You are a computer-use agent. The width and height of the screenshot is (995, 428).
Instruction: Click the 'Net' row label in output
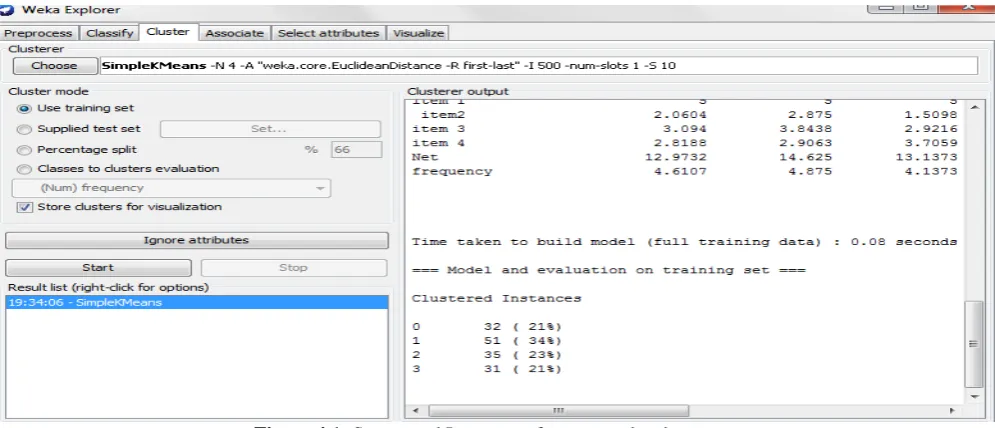tap(425, 157)
